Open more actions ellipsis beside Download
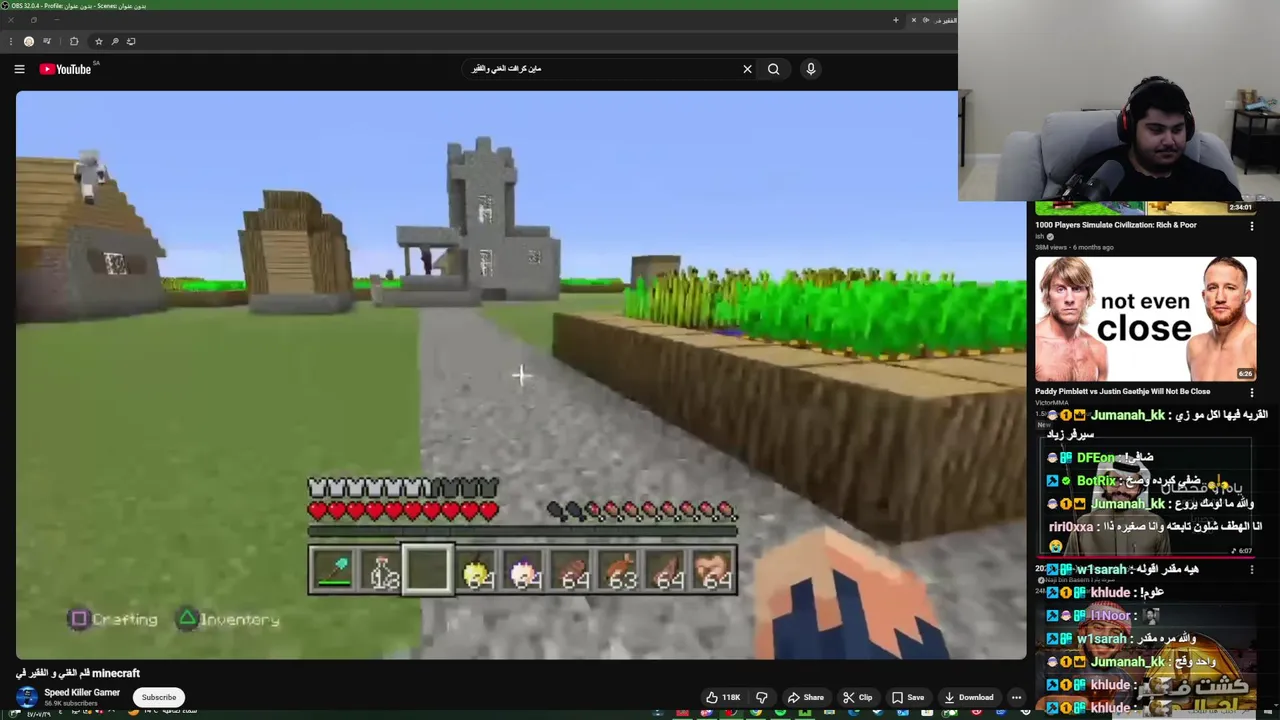The height and width of the screenshot is (720, 1280). coord(1016,697)
